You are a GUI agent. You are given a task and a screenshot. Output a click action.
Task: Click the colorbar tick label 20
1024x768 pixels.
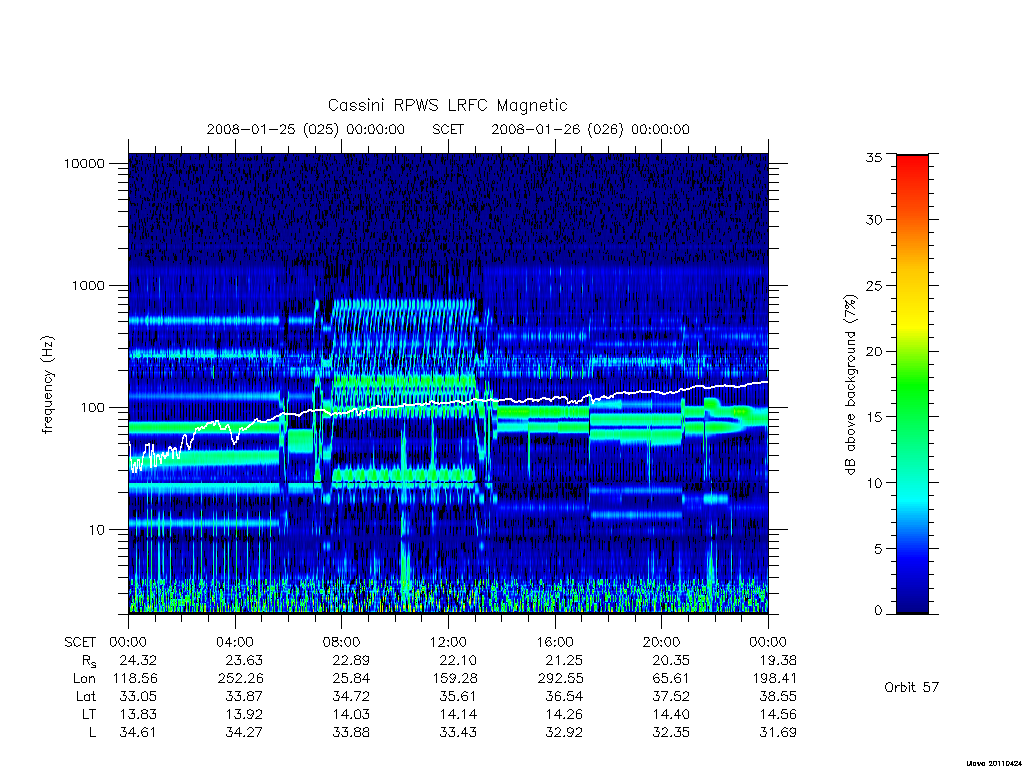(x=874, y=351)
